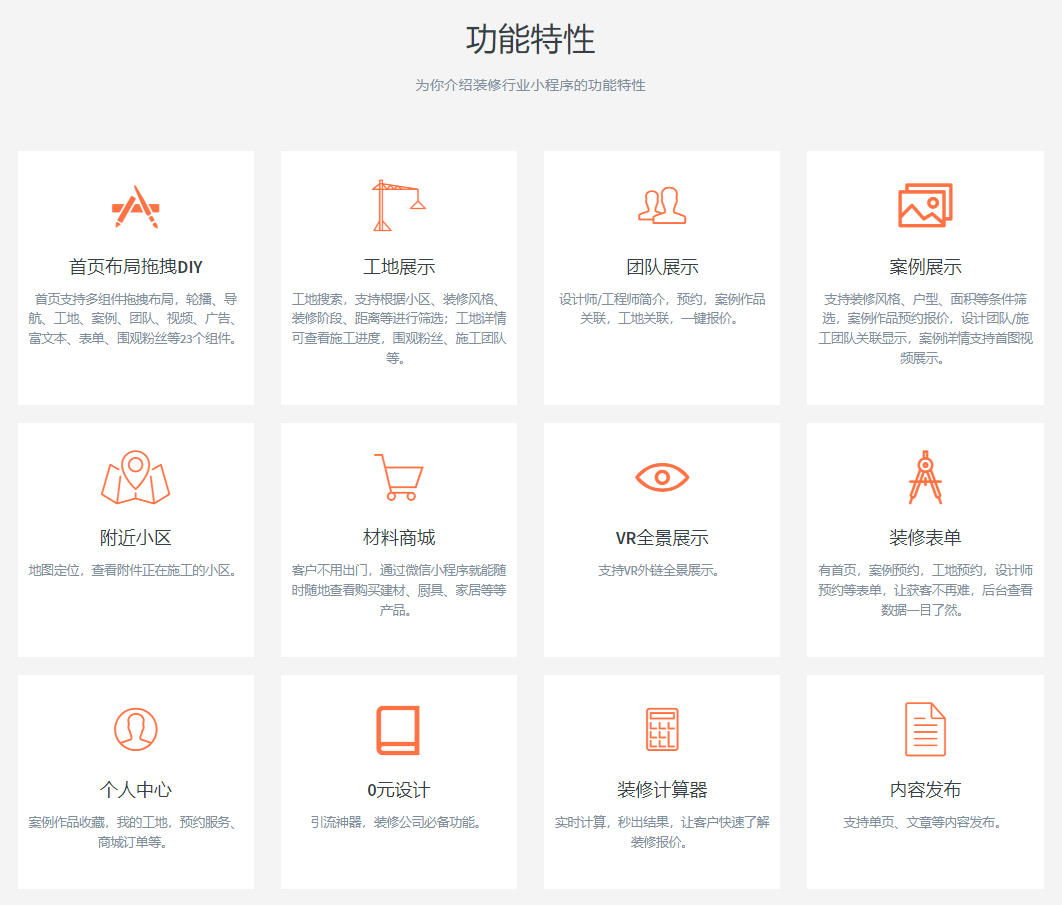Click the 功能特性 page heading
The height and width of the screenshot is (905, 1062).
[x=530, y=40]
